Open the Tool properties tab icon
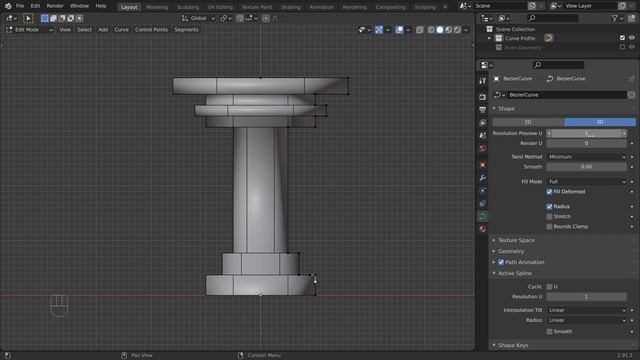Viewport: 640px width, 360px height. (482, 81)
